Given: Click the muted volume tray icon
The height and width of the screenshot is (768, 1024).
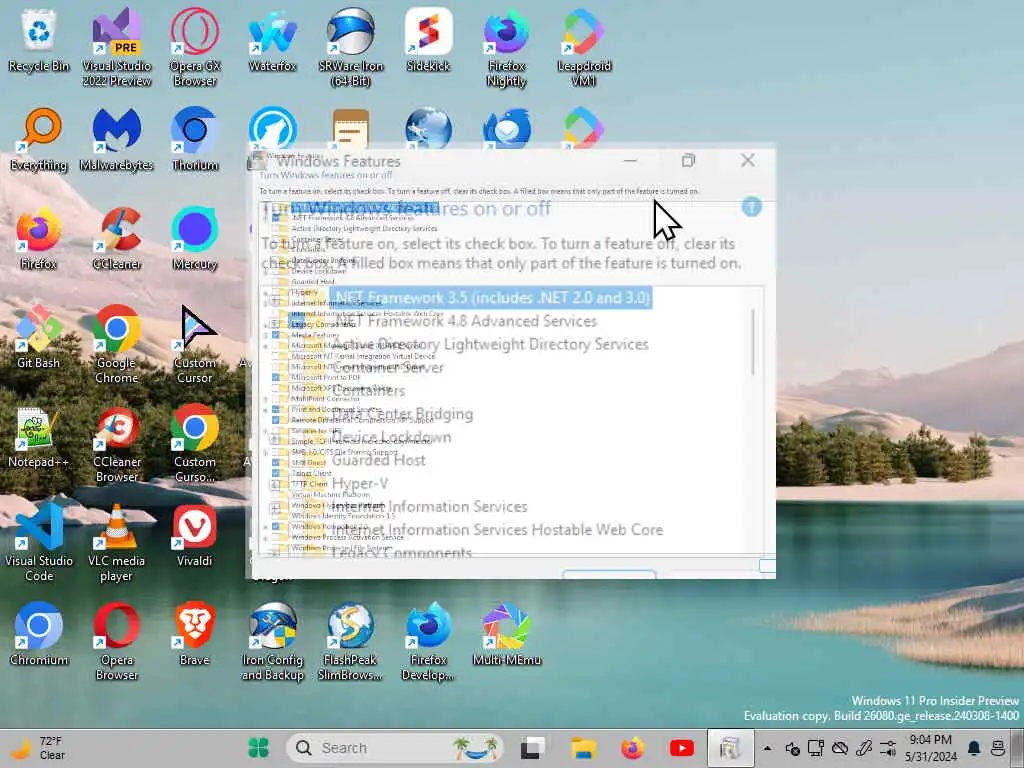Looking at the screenshot, I should (x=793, y=748).
